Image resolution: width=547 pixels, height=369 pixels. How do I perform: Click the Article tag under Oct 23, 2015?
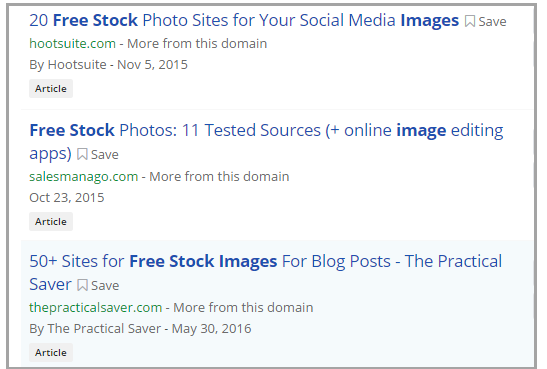click(51, 221)
